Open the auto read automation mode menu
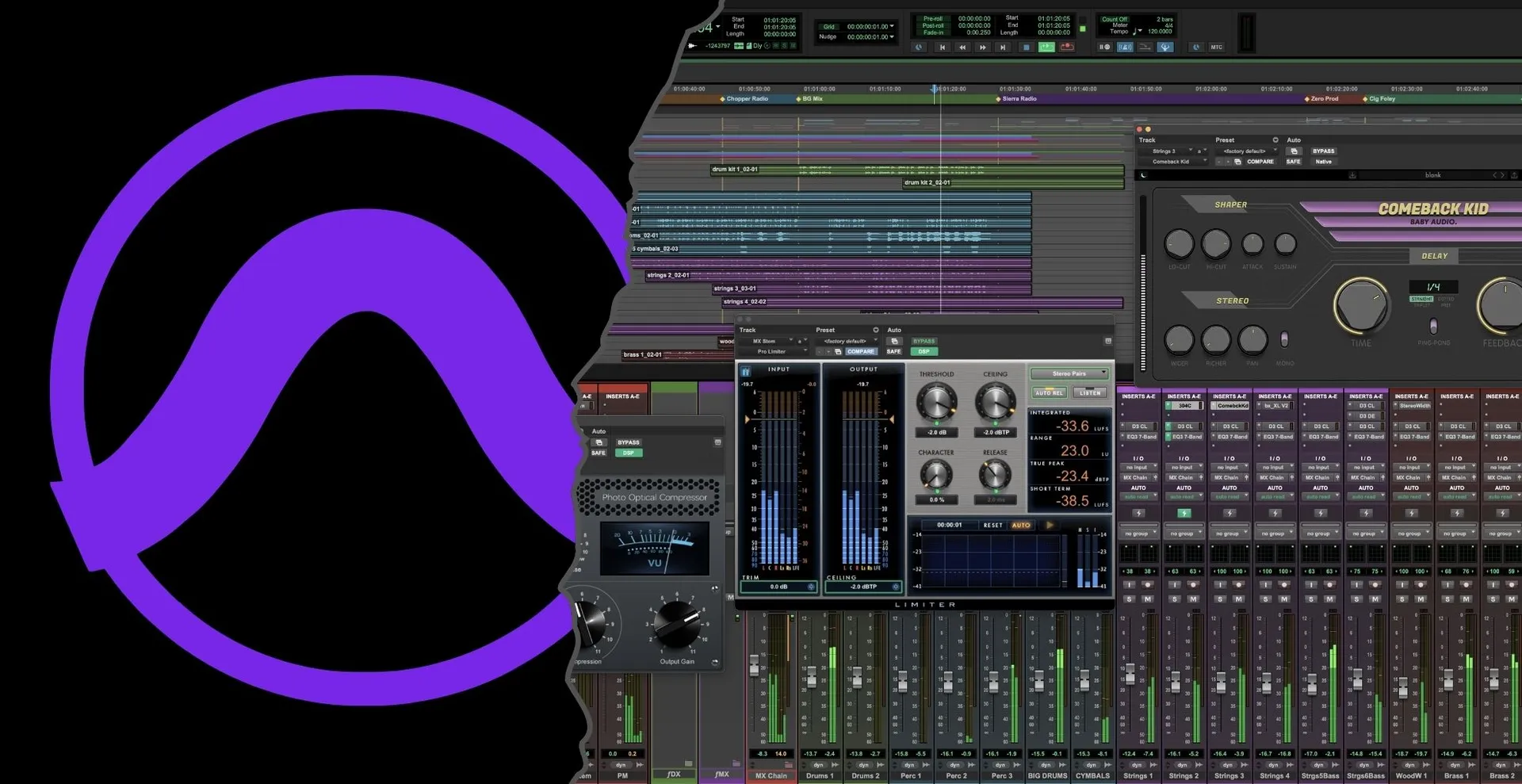 pos(771,496)
